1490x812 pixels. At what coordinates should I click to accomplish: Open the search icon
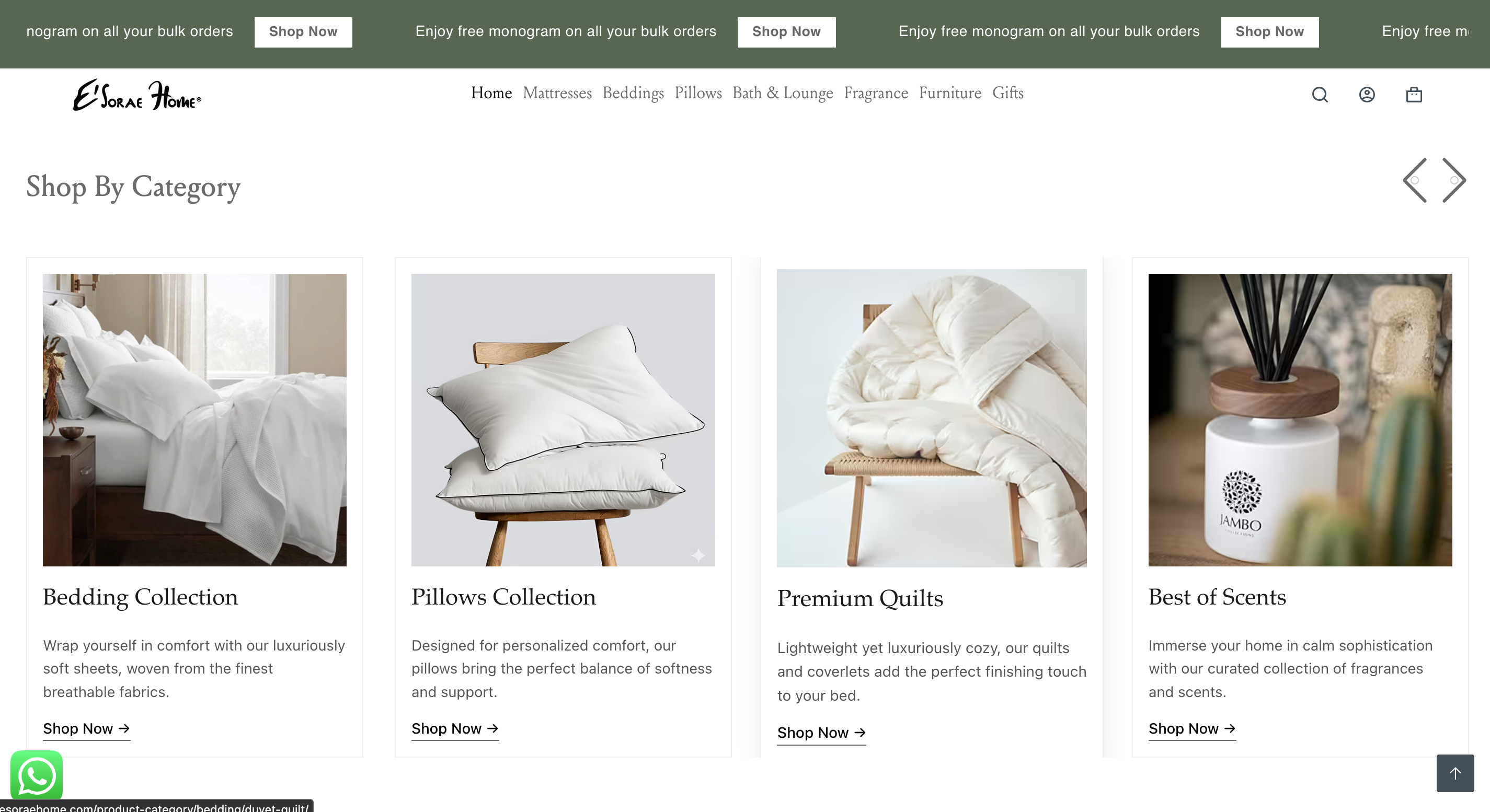[1320, 94]
